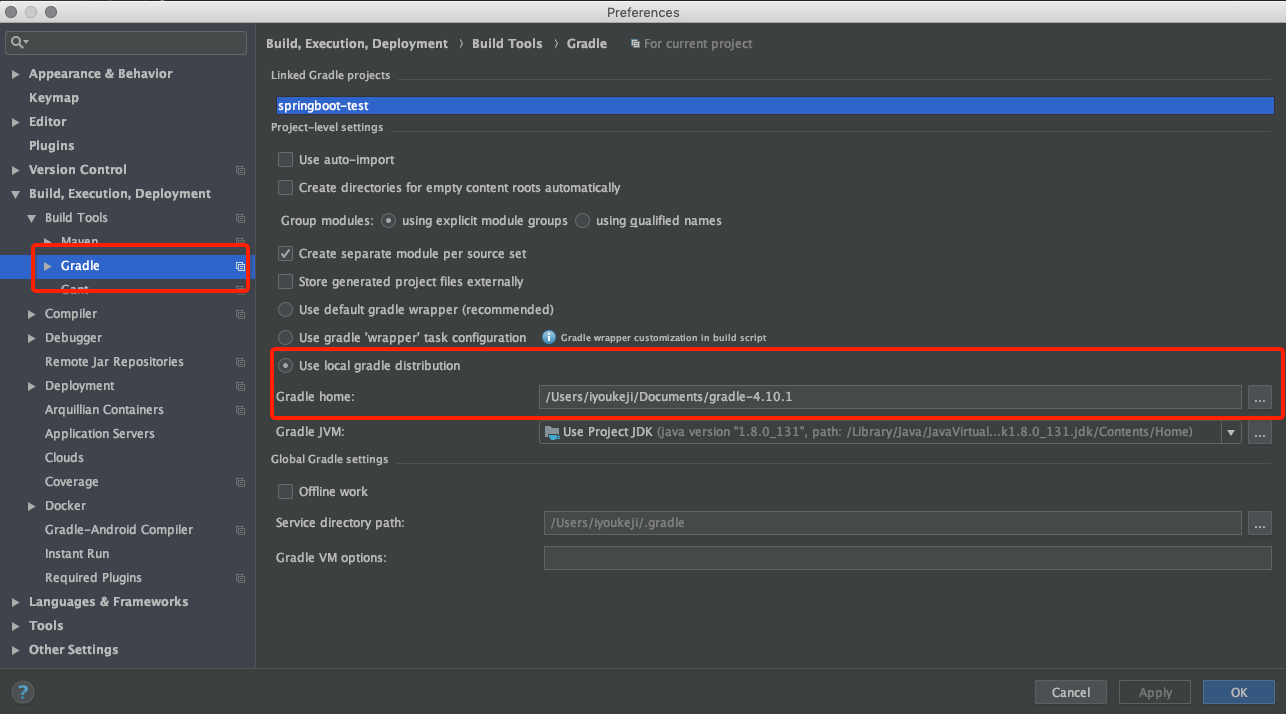The width and height of the screenshot is (1286, 714).
Task: Expand Languages & Frameworks in the sidebar
Action: [14, 601]
